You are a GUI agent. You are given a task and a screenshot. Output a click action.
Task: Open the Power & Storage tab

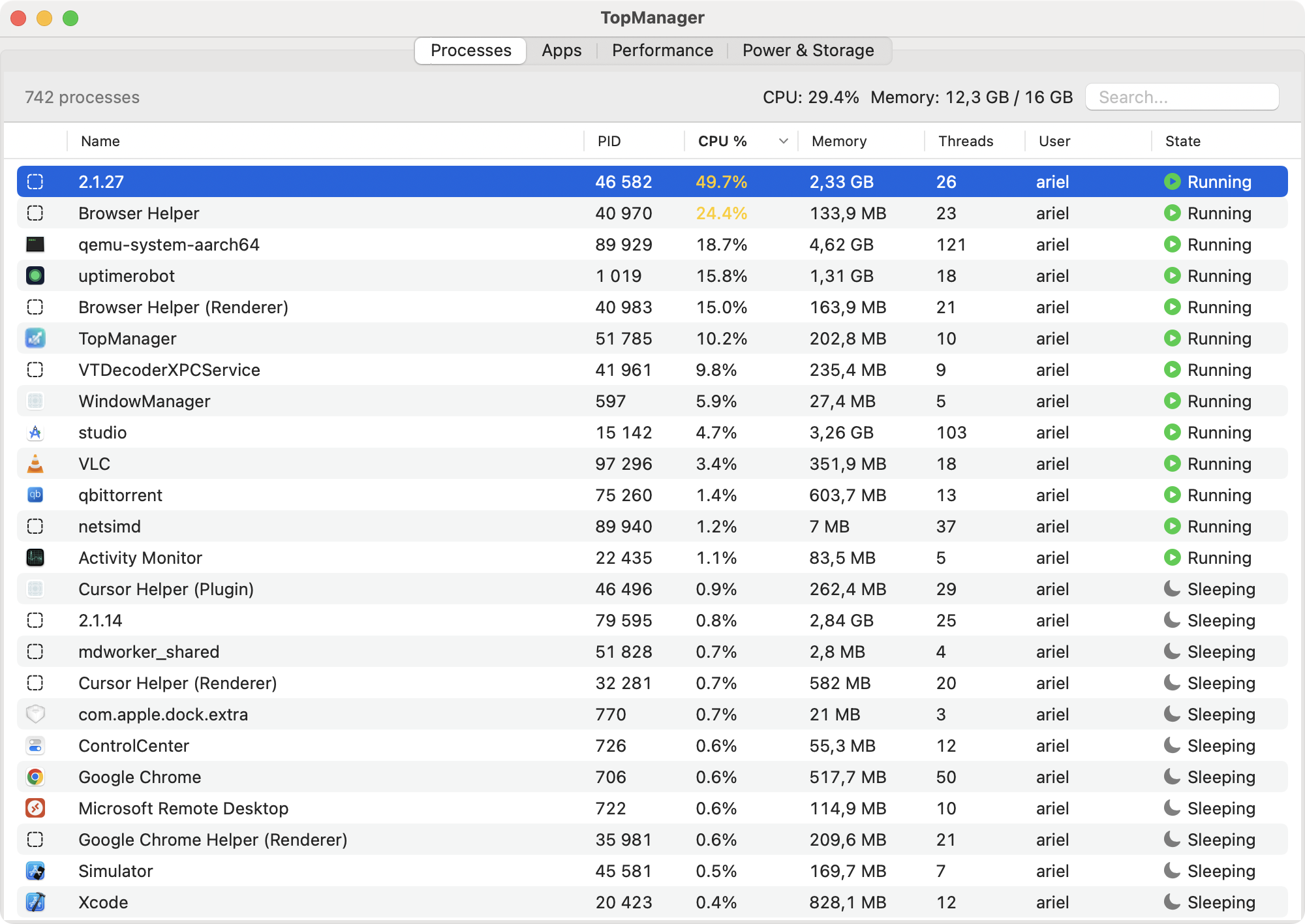click(x=808, y=51)
